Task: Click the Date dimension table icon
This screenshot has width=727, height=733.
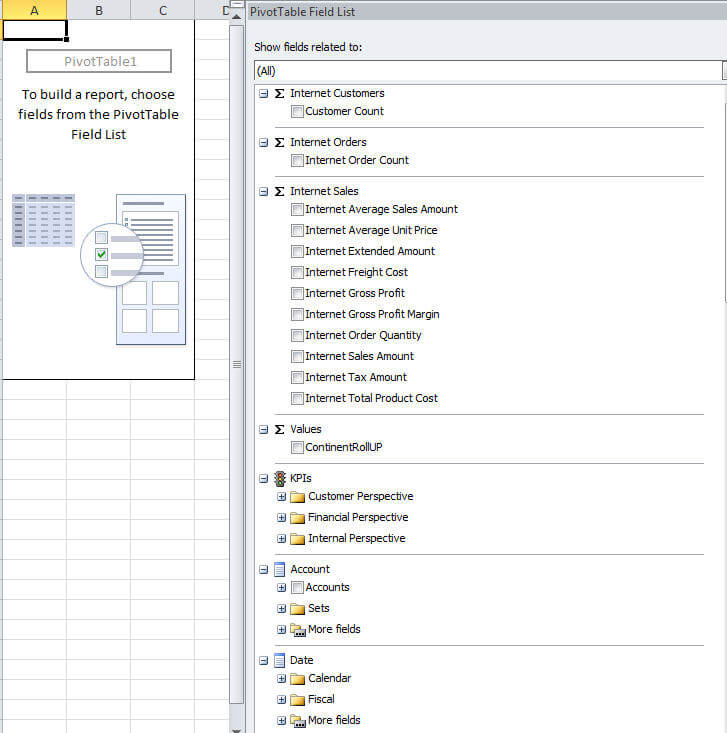Action: point(280,660)
